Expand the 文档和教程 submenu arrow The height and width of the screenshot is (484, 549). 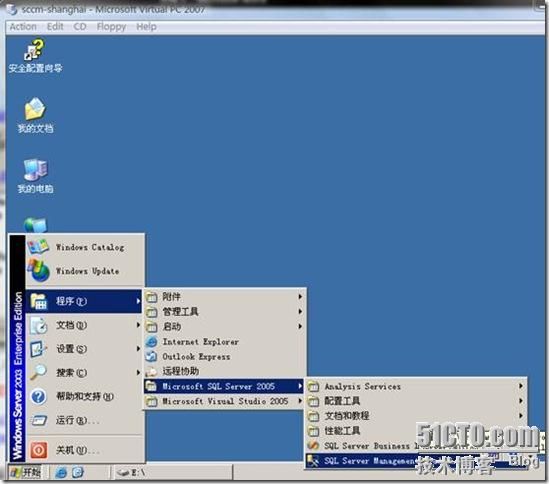[521, 416]
